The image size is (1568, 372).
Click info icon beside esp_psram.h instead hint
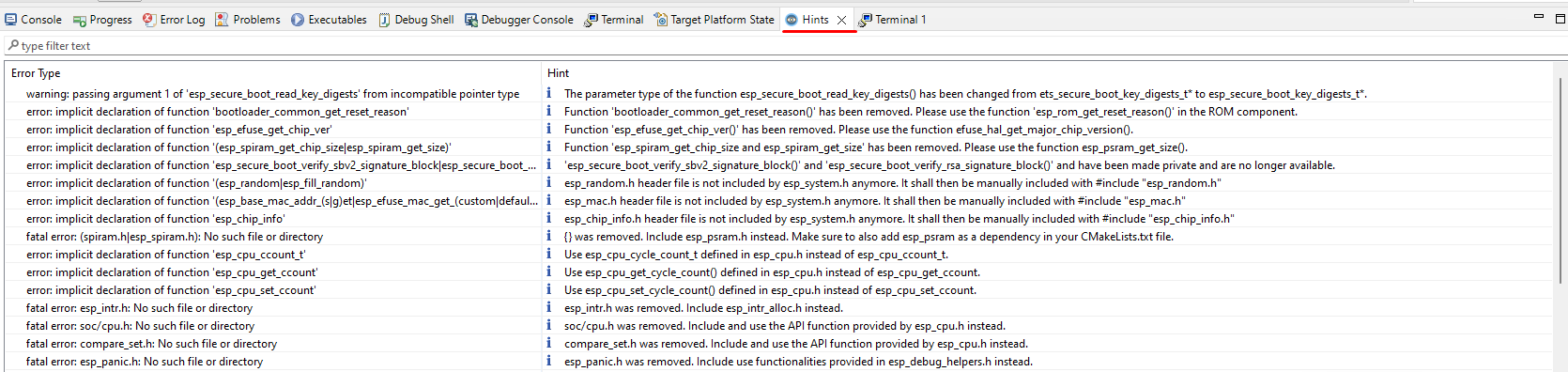[x=549, y=236]
